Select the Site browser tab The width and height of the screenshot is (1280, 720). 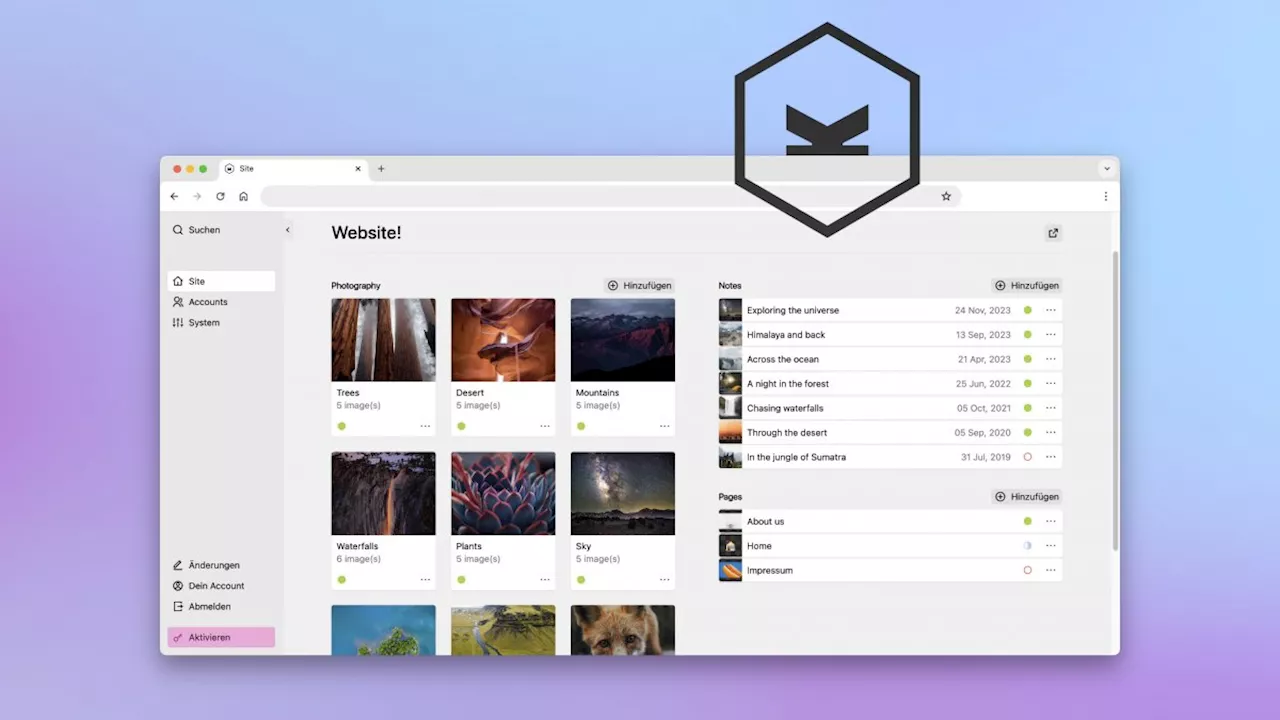click(x=292, y=169)
